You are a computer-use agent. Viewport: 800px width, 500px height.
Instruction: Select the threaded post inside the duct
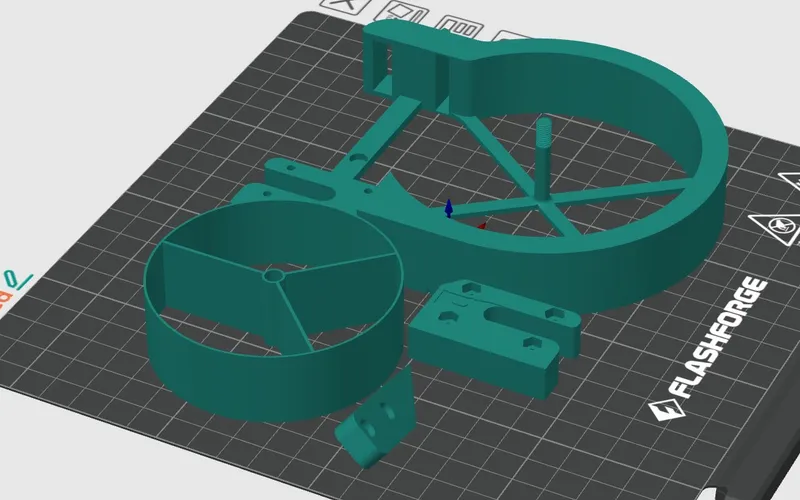tap(544, 158)
